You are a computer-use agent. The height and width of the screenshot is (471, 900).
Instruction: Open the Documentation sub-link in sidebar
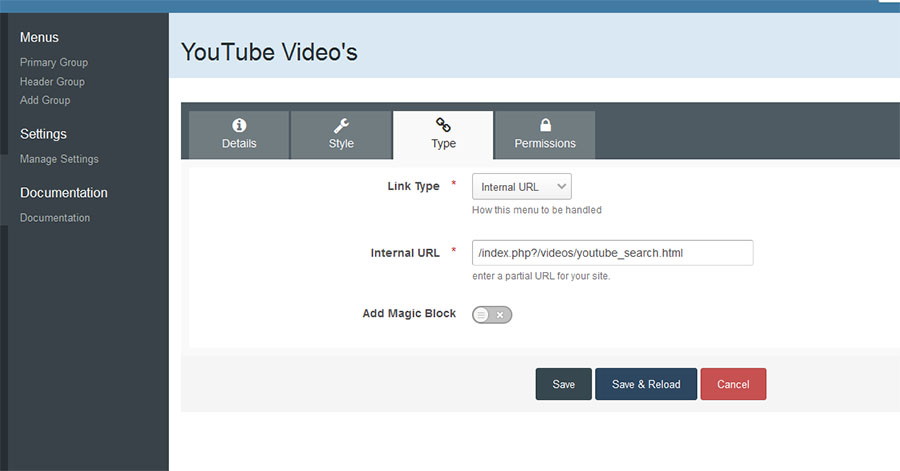[x=55, y=218]
